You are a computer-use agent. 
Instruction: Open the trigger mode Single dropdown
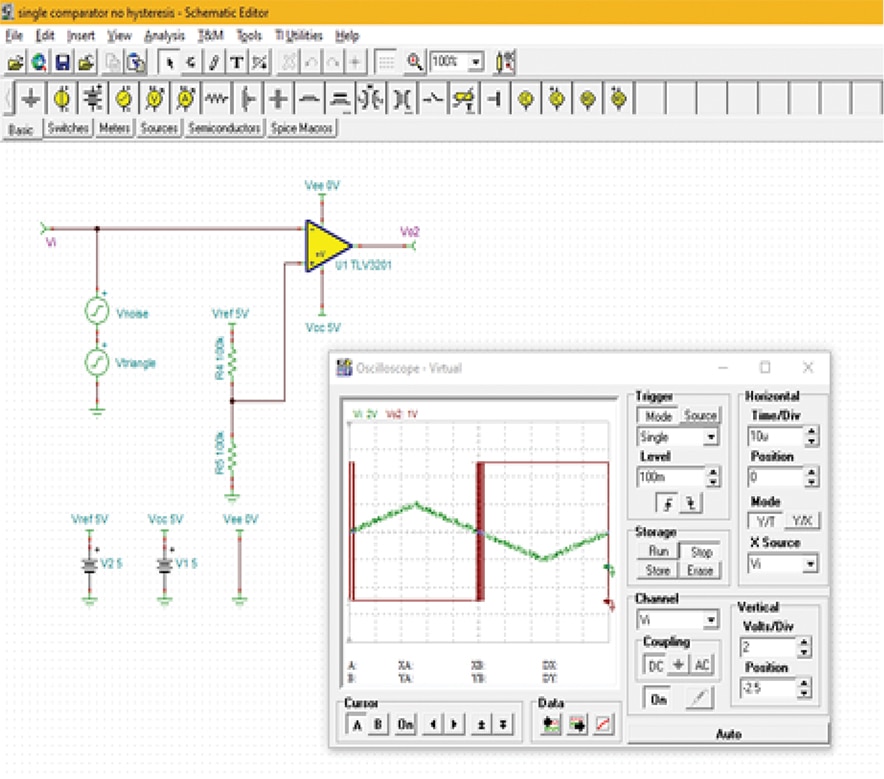point(711,437)
